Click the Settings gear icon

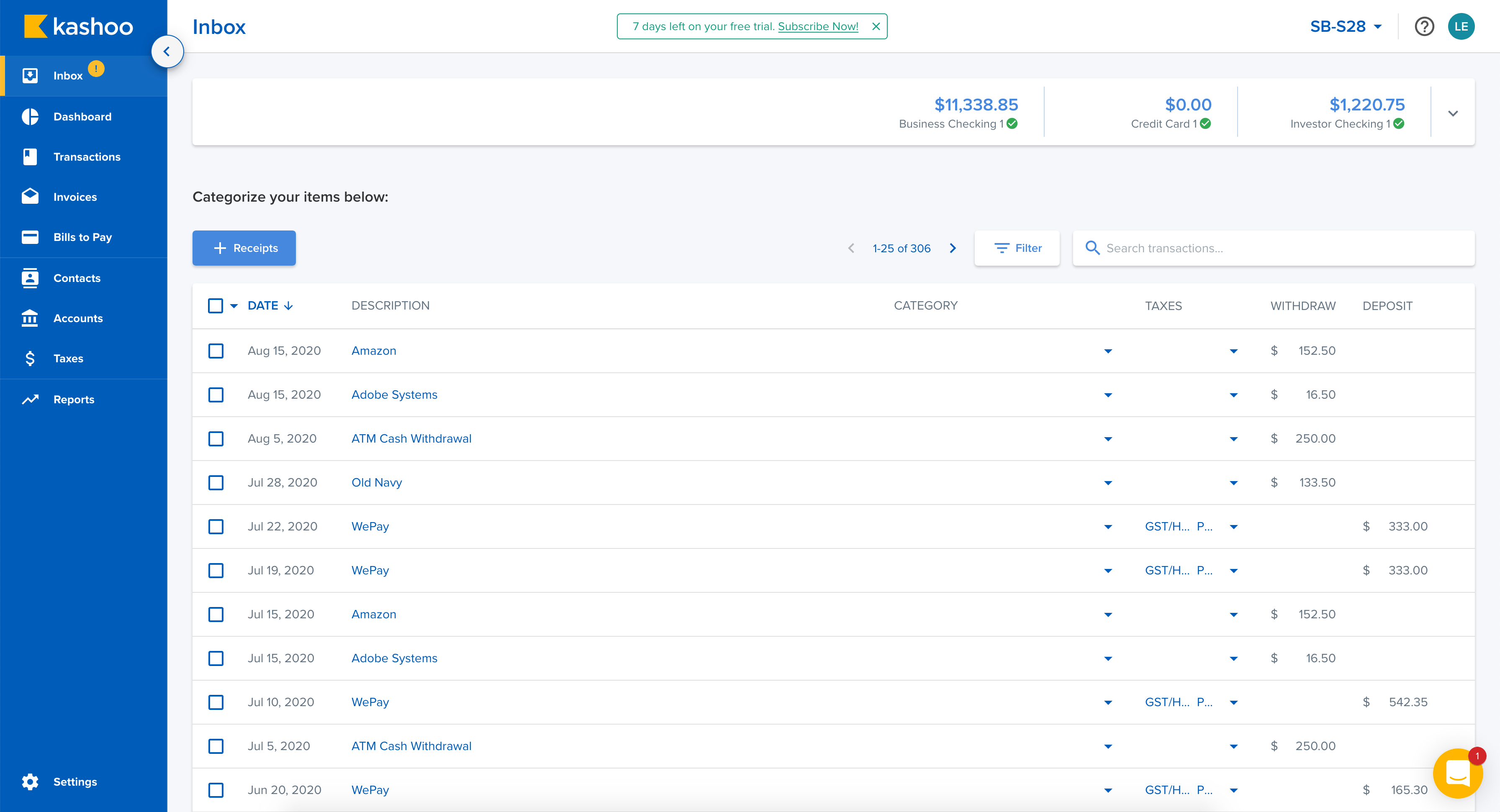pyautogui.click(x=30, y=781)
